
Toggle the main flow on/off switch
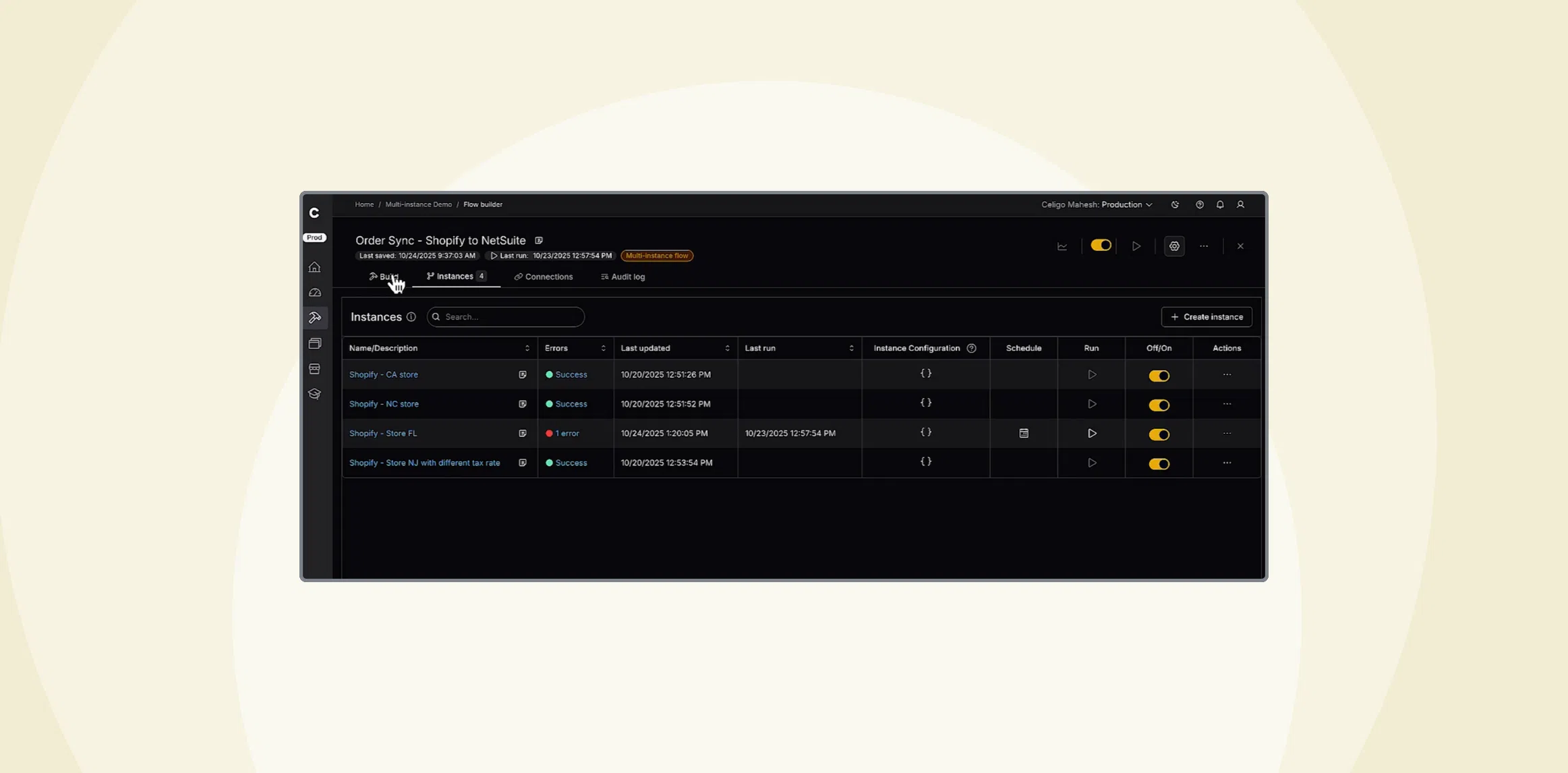coord(1101,246)
